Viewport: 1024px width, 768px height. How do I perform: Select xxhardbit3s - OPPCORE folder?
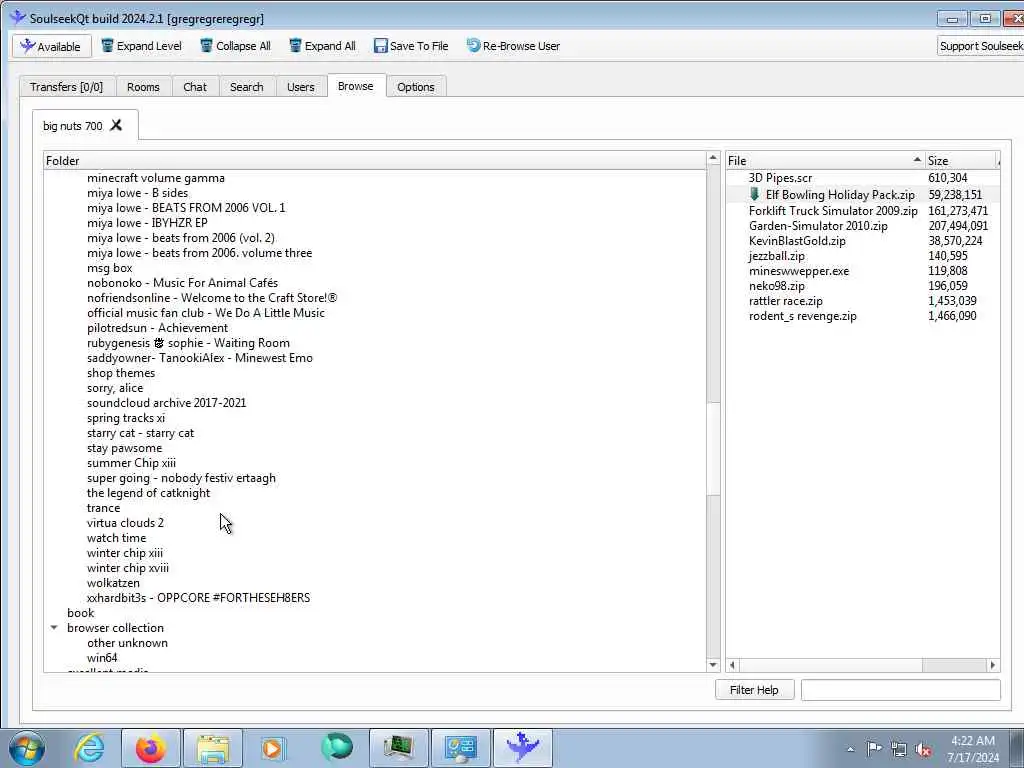(x=199, y=598)
